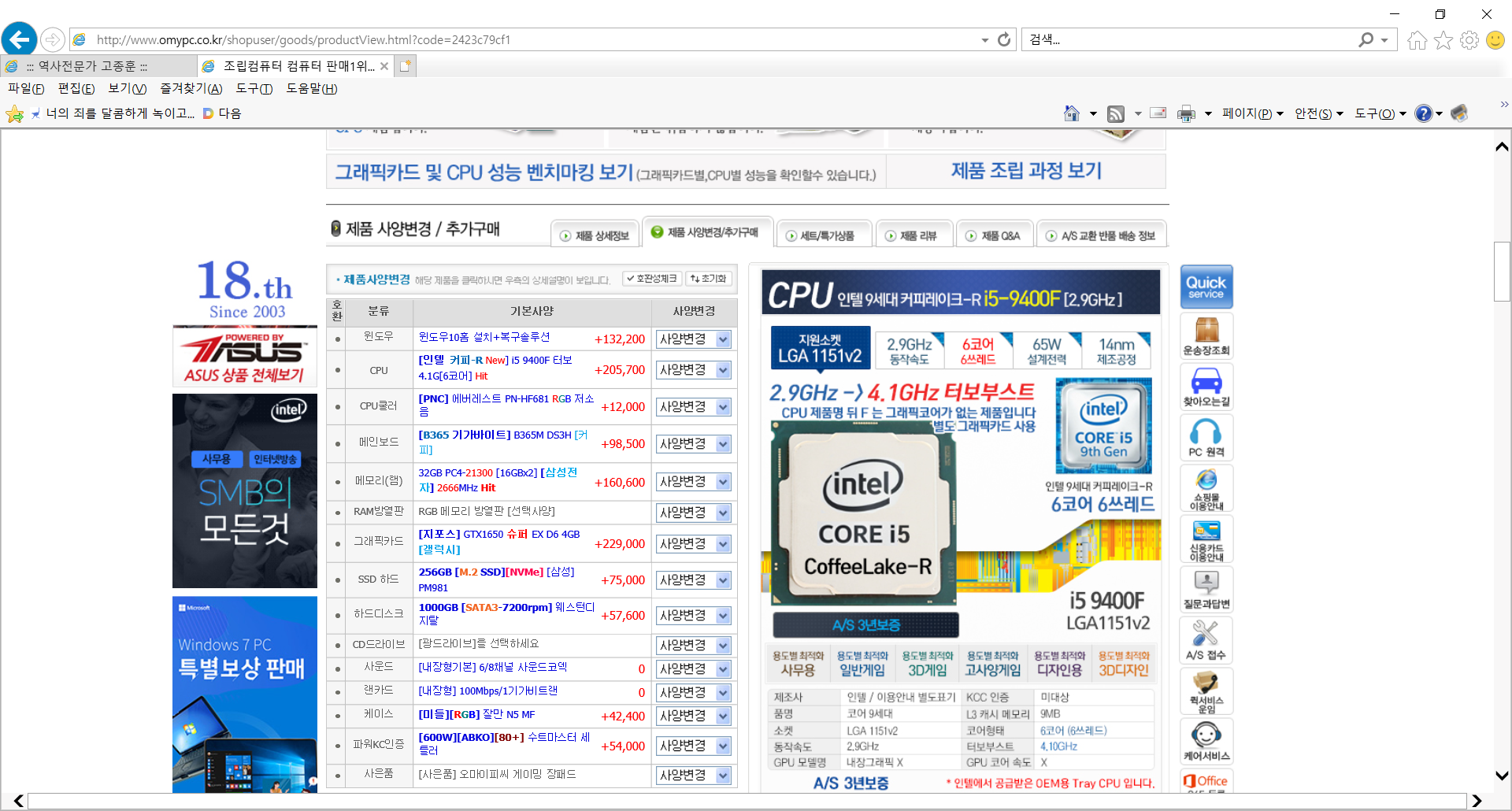
Task: Select compatibility radio for 윈도우 row
Action: pyautogui.click(x=338, y=339)
